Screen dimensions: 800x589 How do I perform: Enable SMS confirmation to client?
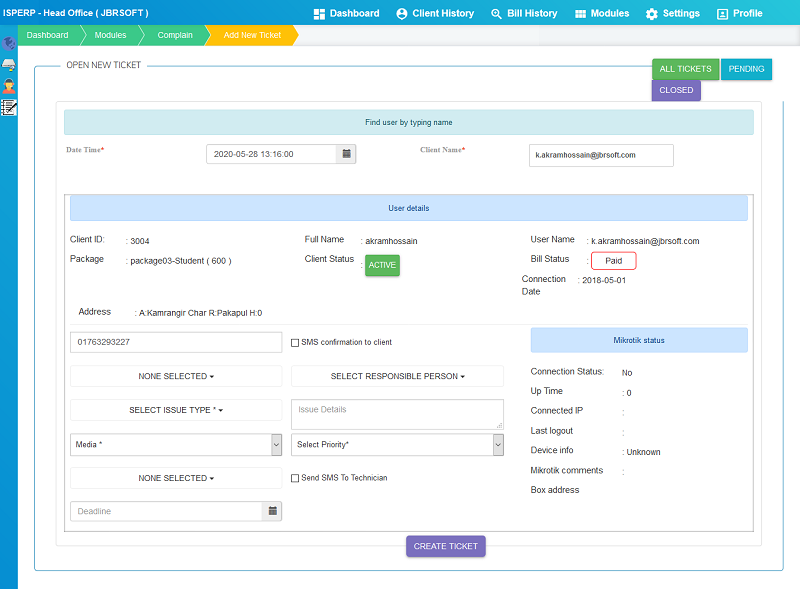[295, 341]
